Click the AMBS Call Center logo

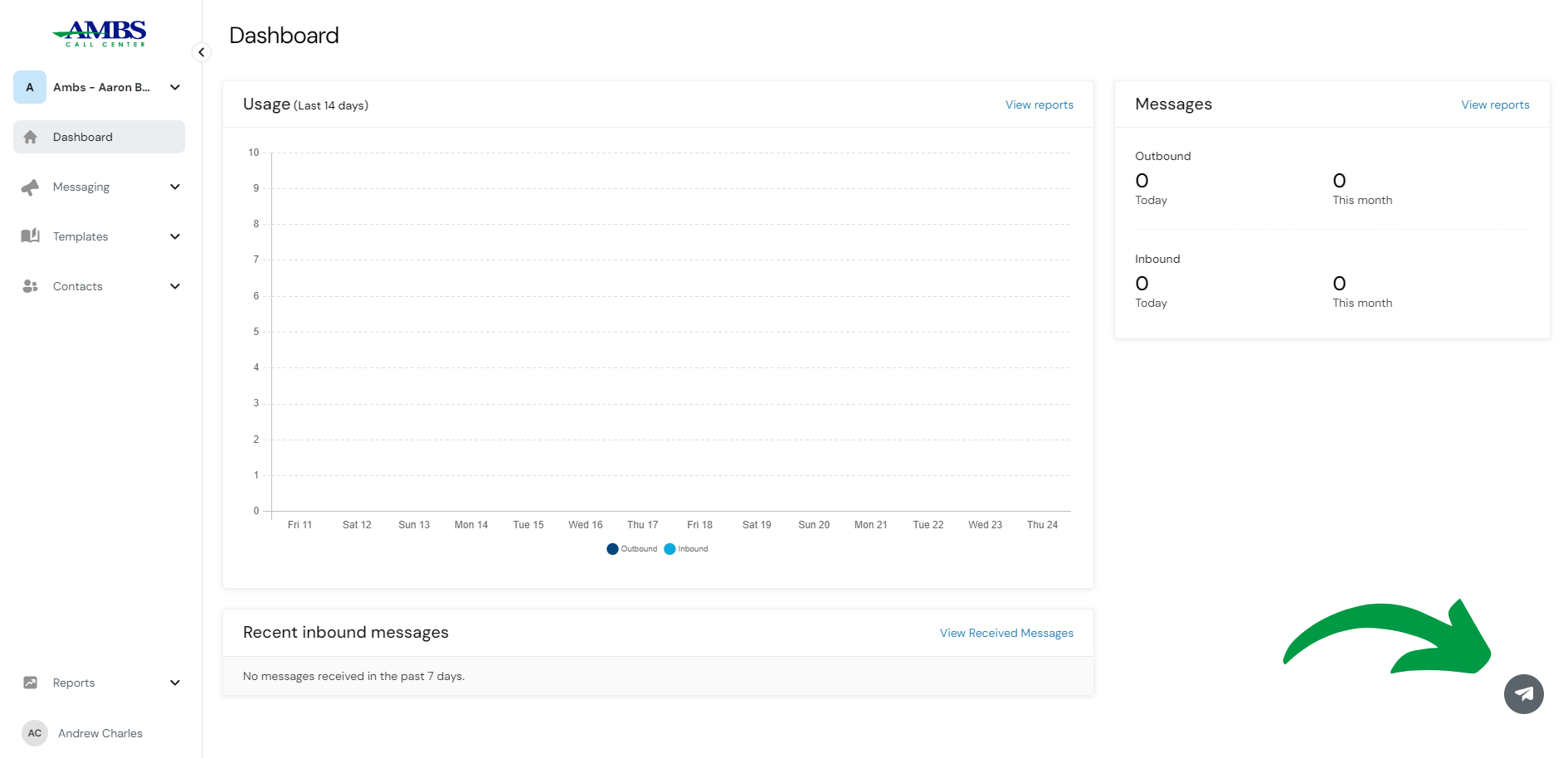tap(100, 34)
